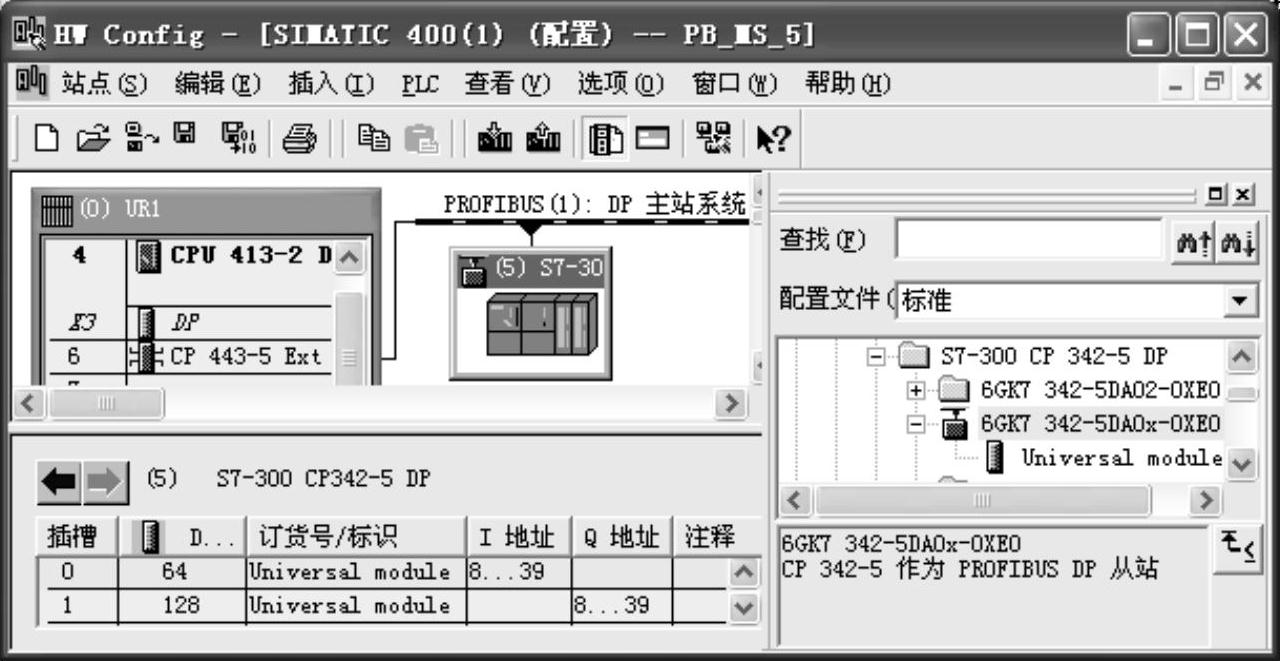Open the 选项(O) menu
Image resolution: width=1280 pixels, height=661 pixels.
pyautogui.click(x=621, y=86)
